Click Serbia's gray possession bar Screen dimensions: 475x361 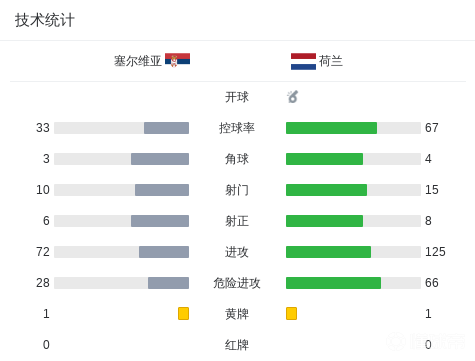pyautogui.click(x=166, y=128)
